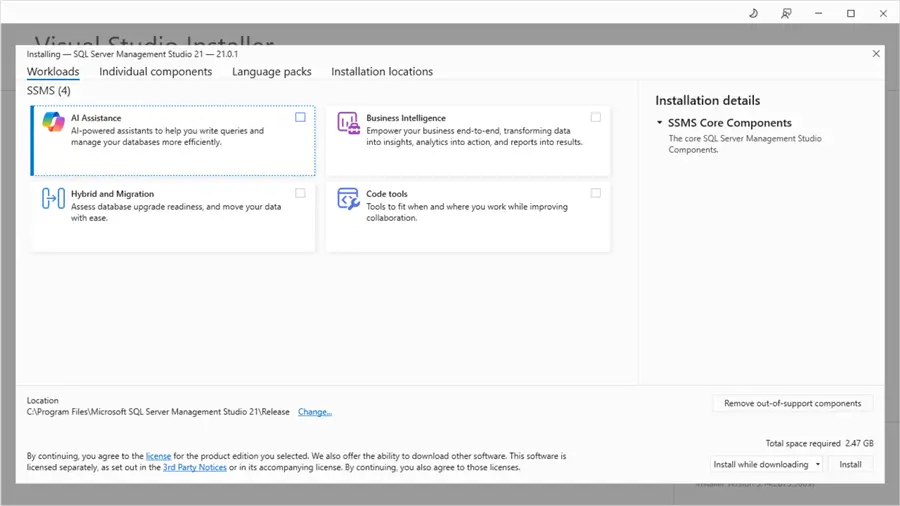
Task: Close the Installing SSMS dialog
Action: 876,53
